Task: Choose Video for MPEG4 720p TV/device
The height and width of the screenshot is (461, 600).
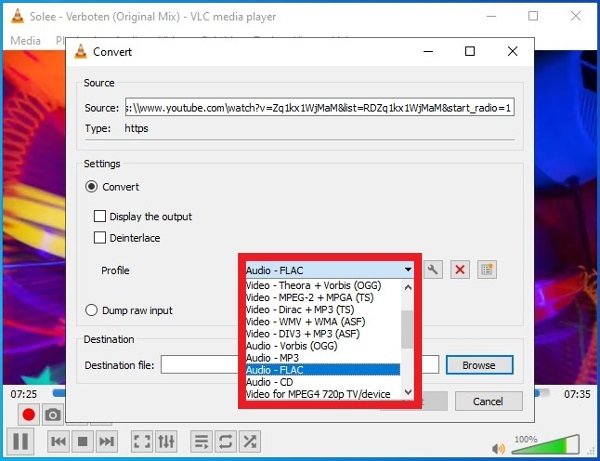Action: [323, 394]
